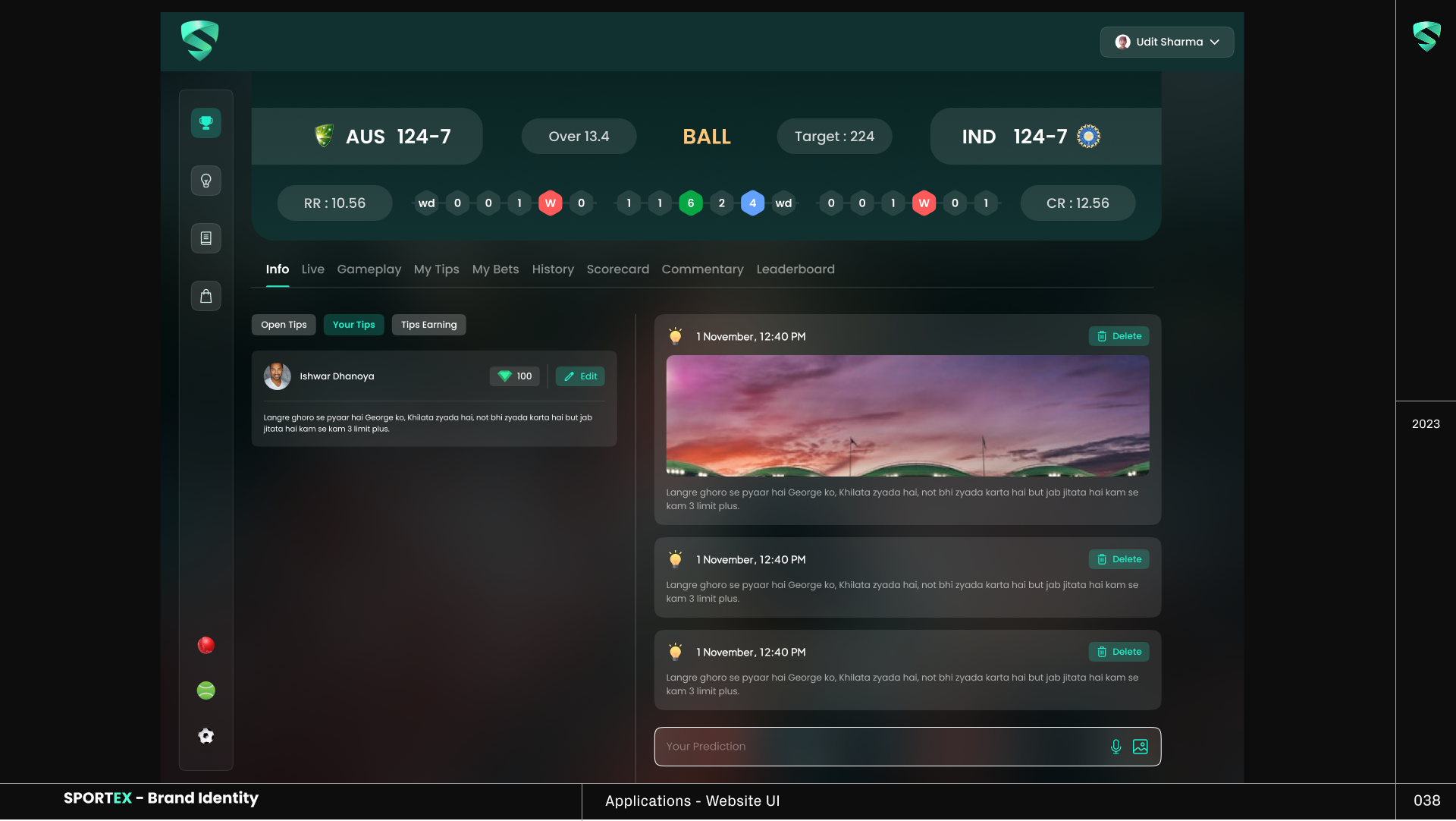This screenshot has height=821, width=1456.
Task: Click Edit on Ishwar Dhanoya's tip
Action: [x=580, y=376]
